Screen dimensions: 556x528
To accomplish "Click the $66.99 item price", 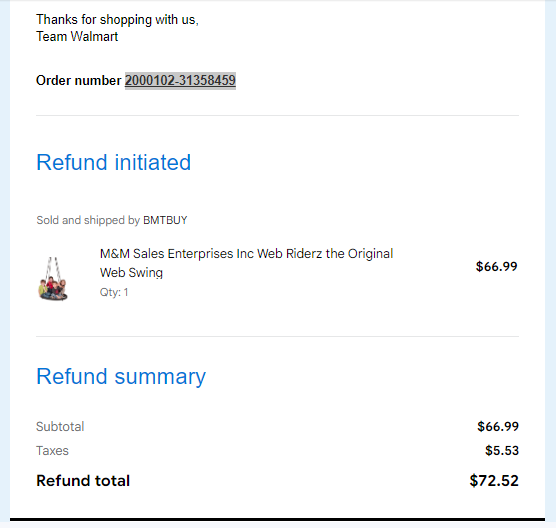I will coord(496,267).
